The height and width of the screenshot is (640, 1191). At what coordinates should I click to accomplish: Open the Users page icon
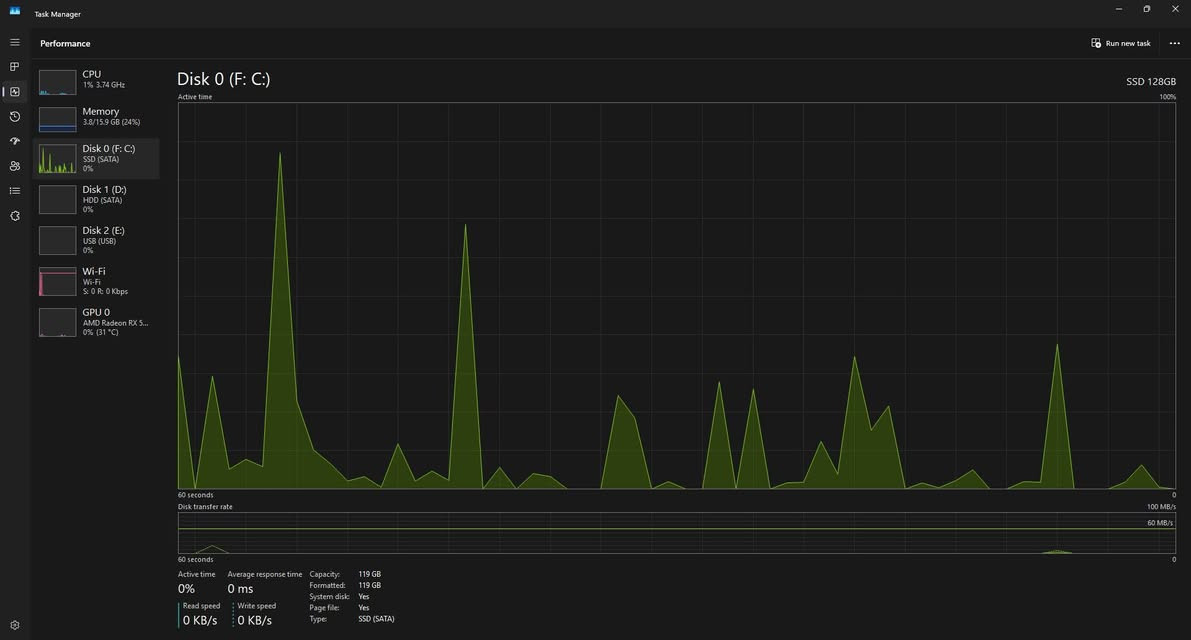coord(15,166)
